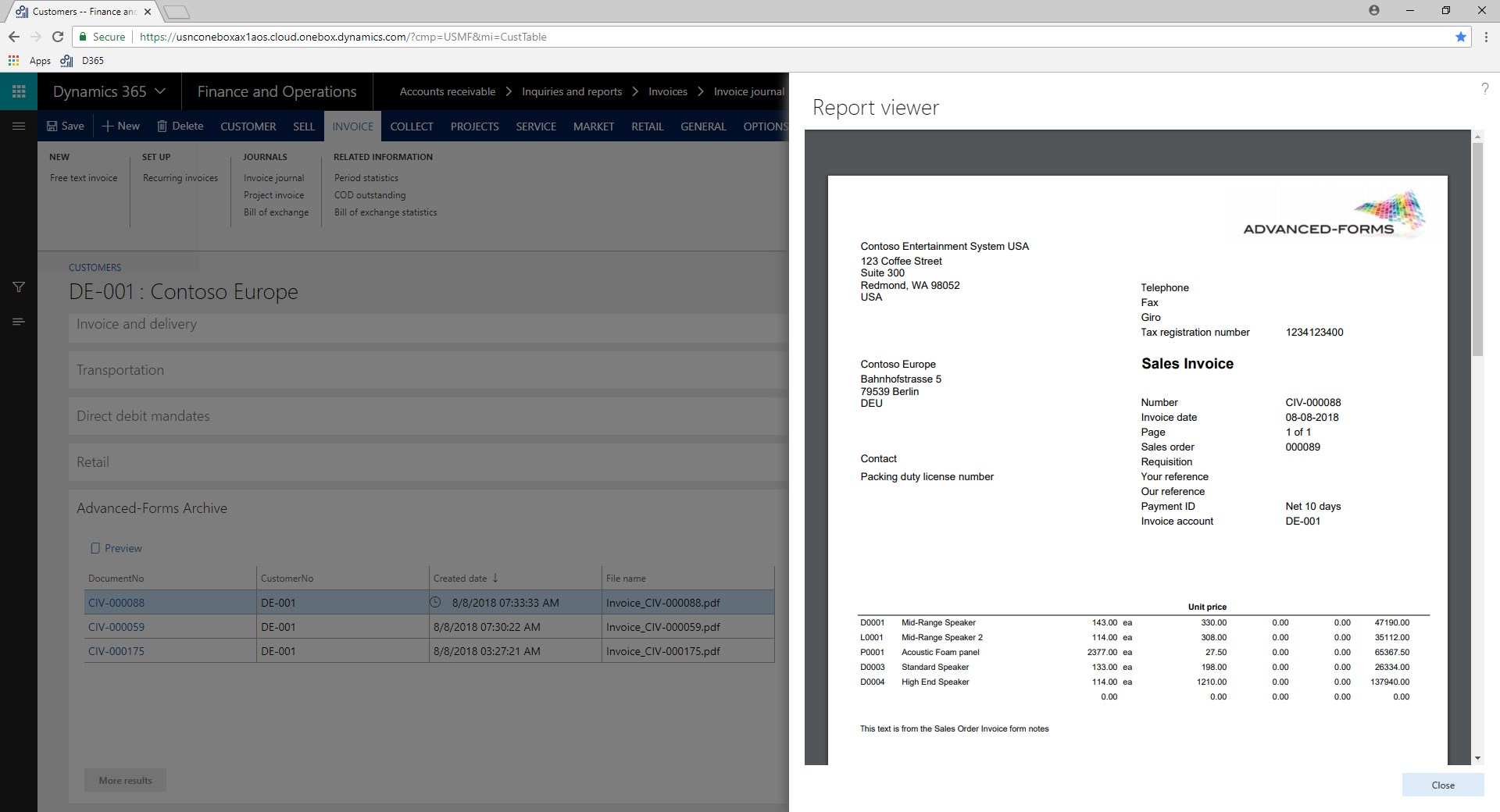Open the D365 bookmark
The height and width of the screenshot is (812, 1500).
coord(82,60)
